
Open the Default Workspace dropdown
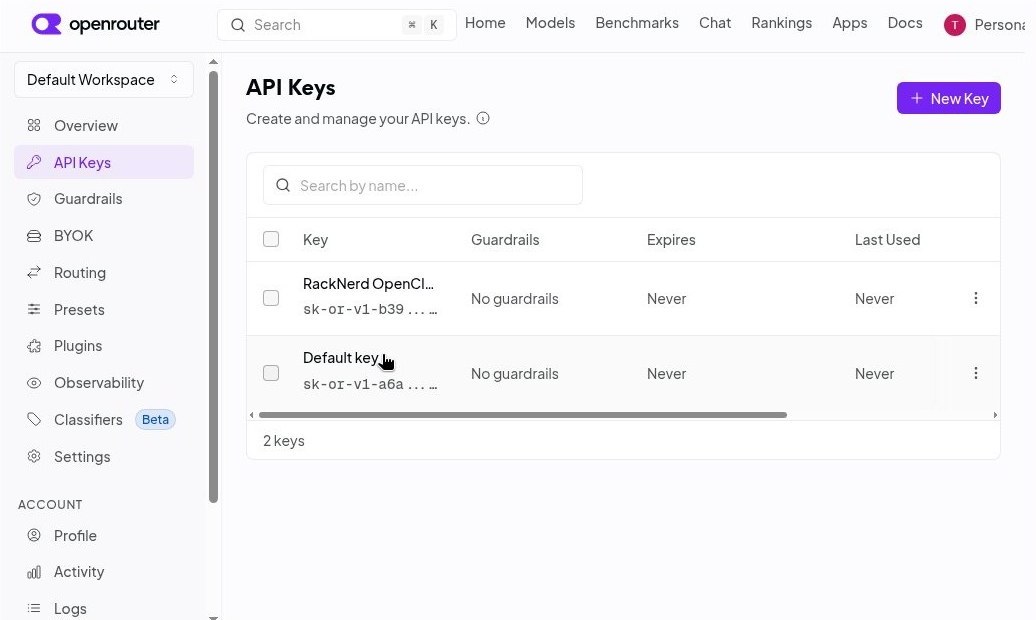(104, 79)
